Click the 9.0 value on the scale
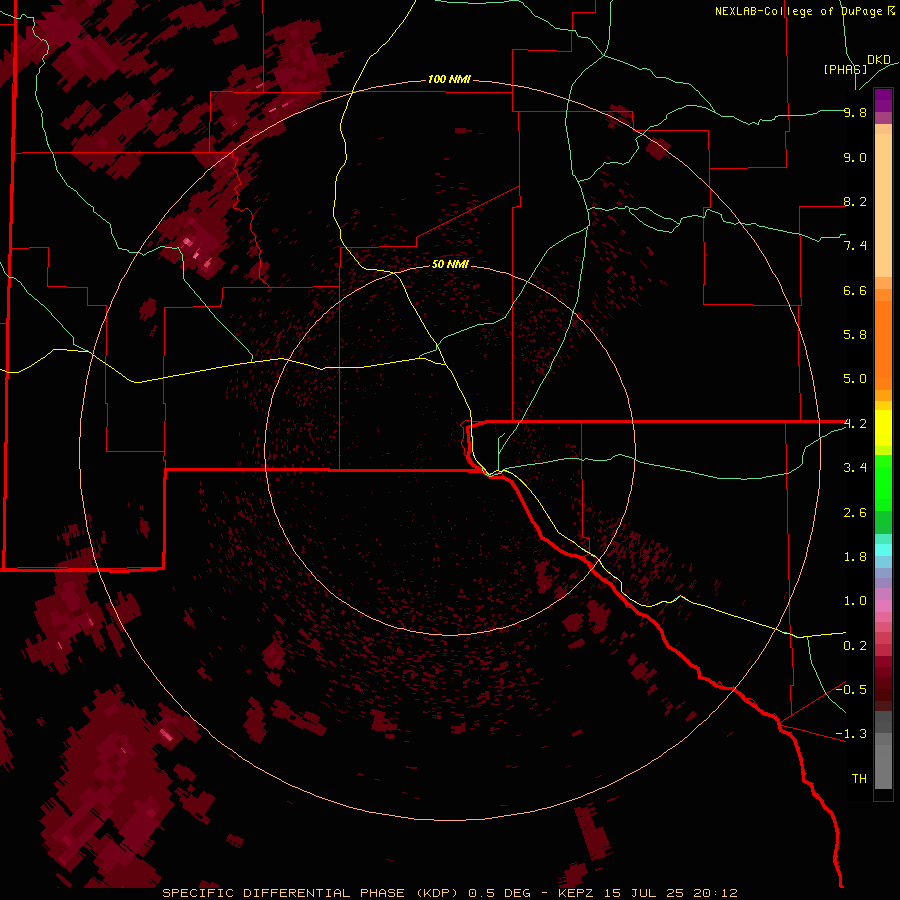Image resolution: width=900 pixels, height=900 pixels. point(855,157)
